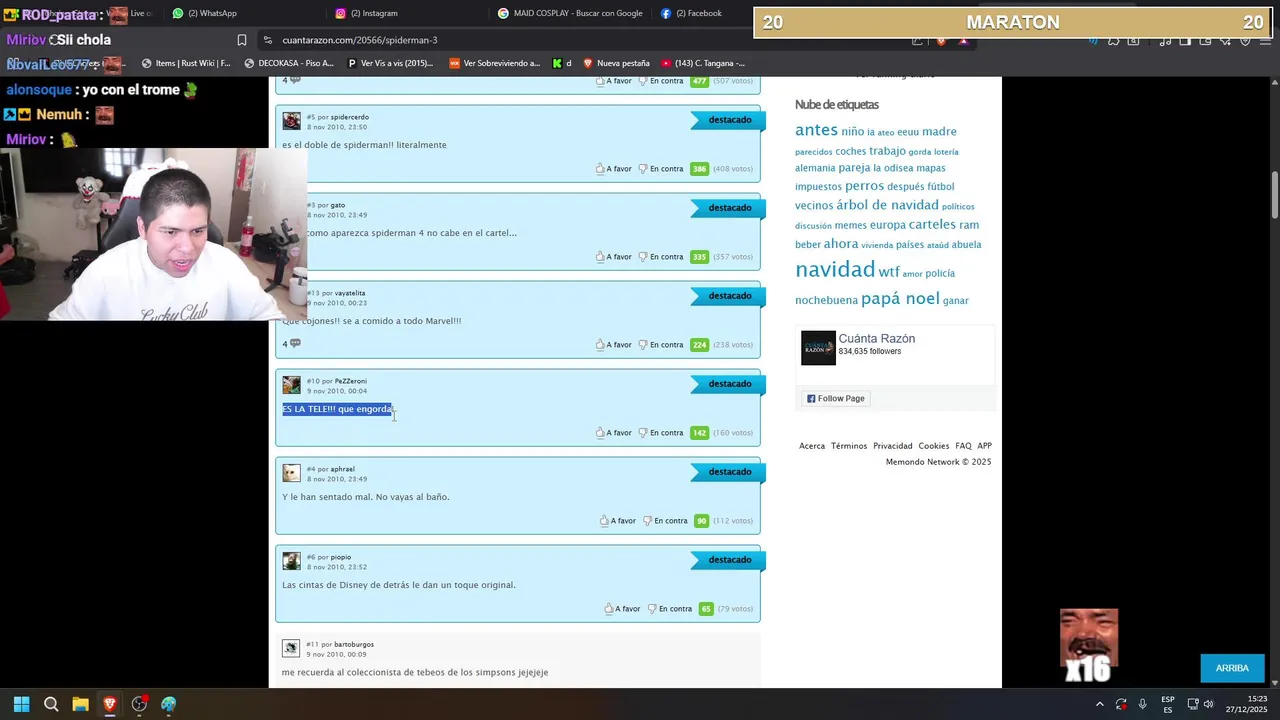The image size is (1280, 720).
Task: Click ESP language indicator in tray
Action: pyautogui.click(x=1168, y=704)
